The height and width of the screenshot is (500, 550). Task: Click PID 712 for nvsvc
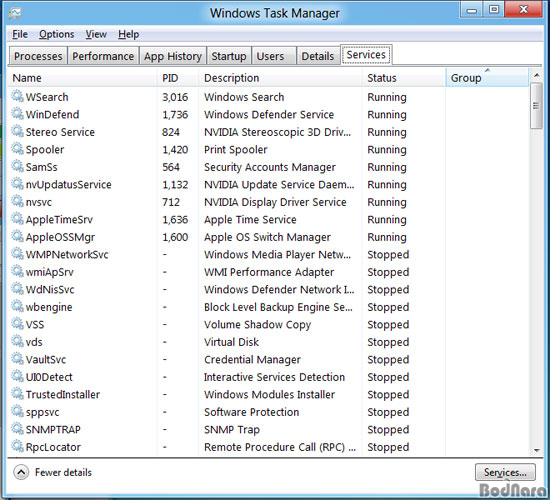[x=171, y=202]
